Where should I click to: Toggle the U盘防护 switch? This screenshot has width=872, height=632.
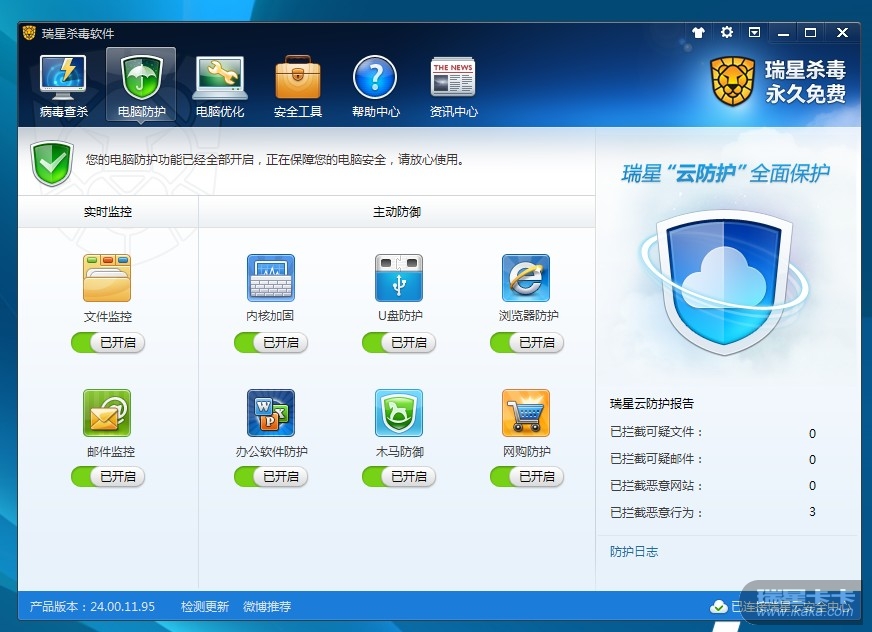(x=399, y=342)
